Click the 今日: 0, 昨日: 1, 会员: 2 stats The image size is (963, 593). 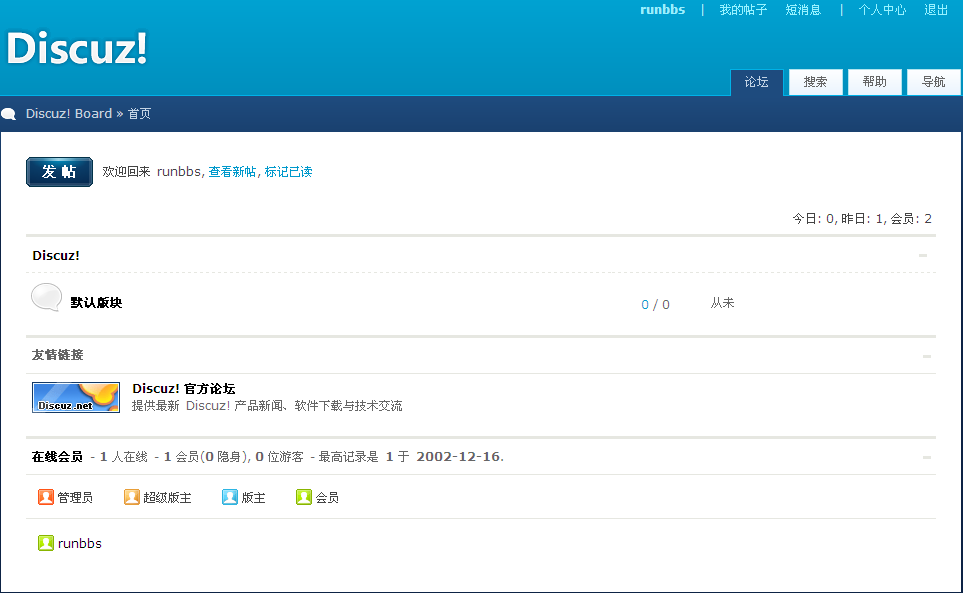point(862,219)
